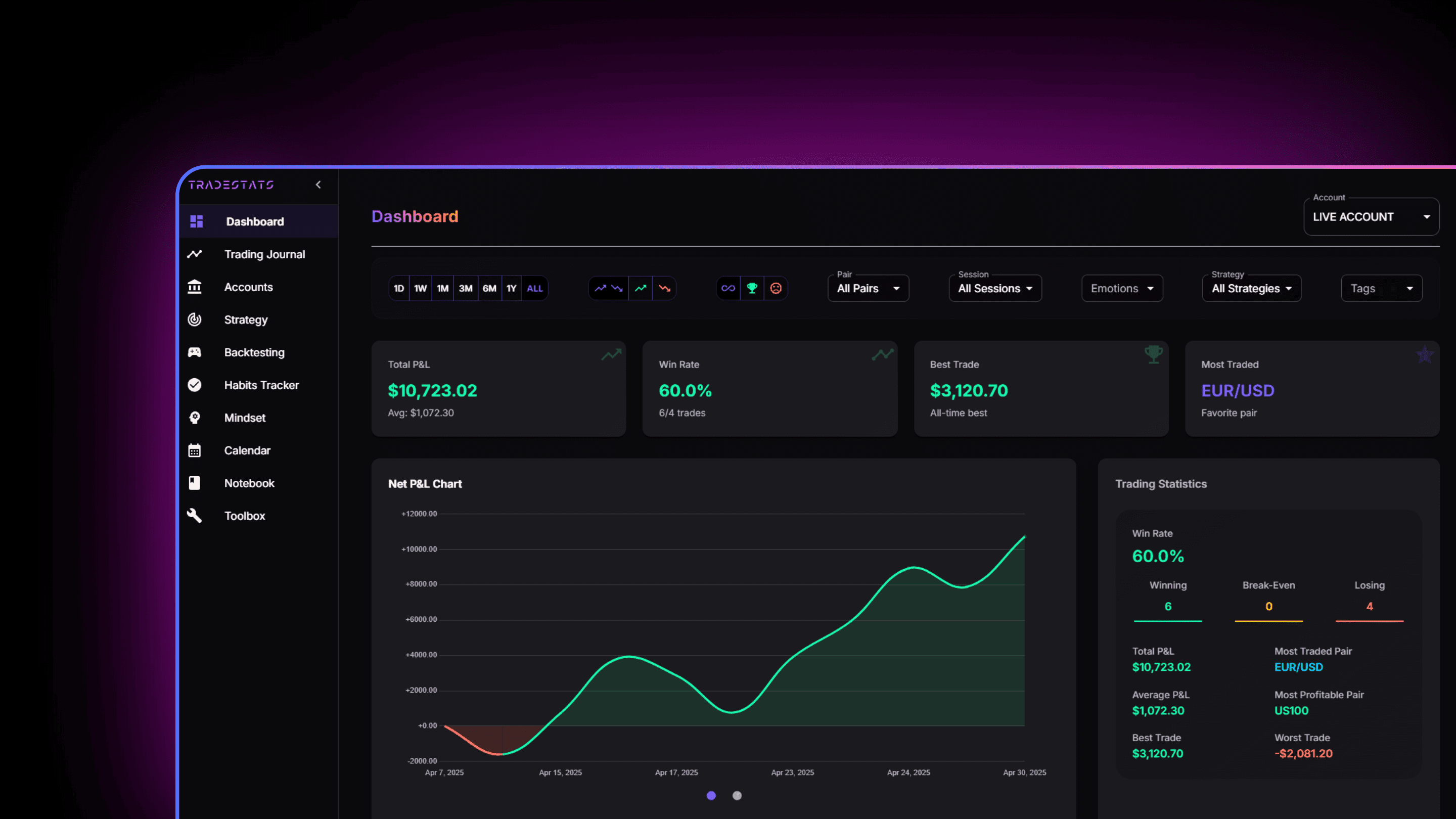This screenshot has height=819, width=1456.
Task: Show both long and short trades filter
Action: point(609,288)
